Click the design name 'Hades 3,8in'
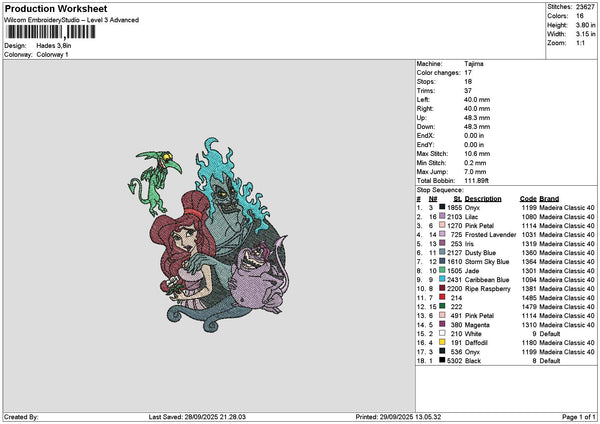The width and height of the screenshot is (600, 424). [x=54, y=46]
